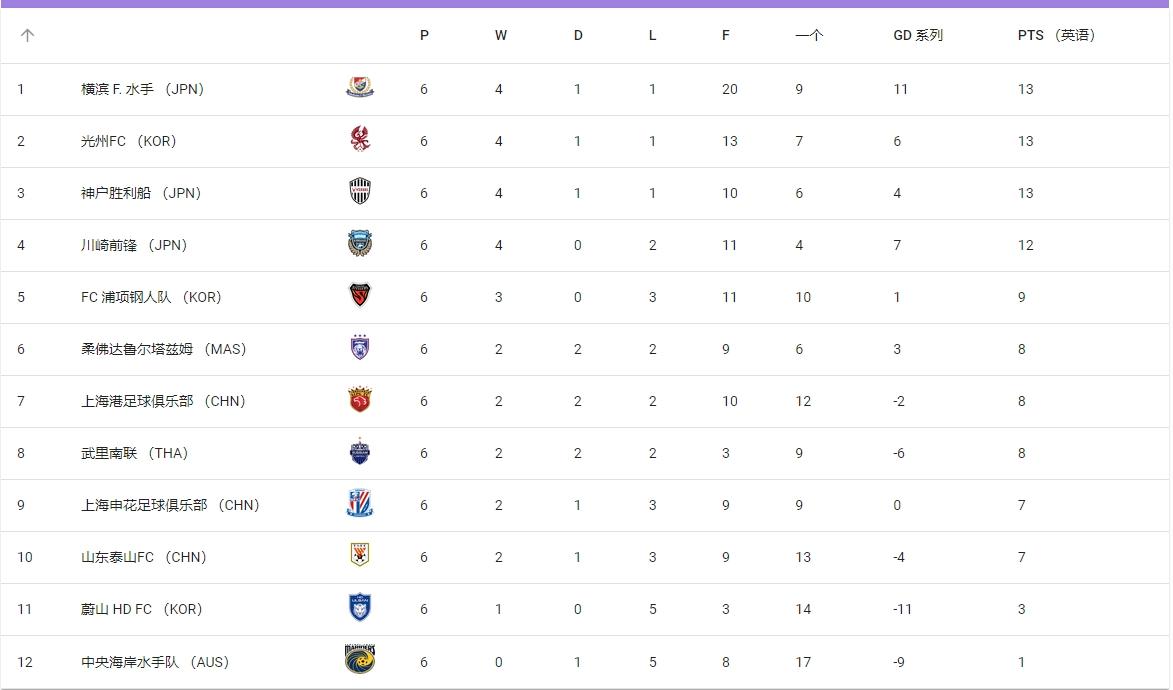Click the 蔚山 HD FC club crest
The height and width of the screenshot is (690, 1173).
pos(360,608)
